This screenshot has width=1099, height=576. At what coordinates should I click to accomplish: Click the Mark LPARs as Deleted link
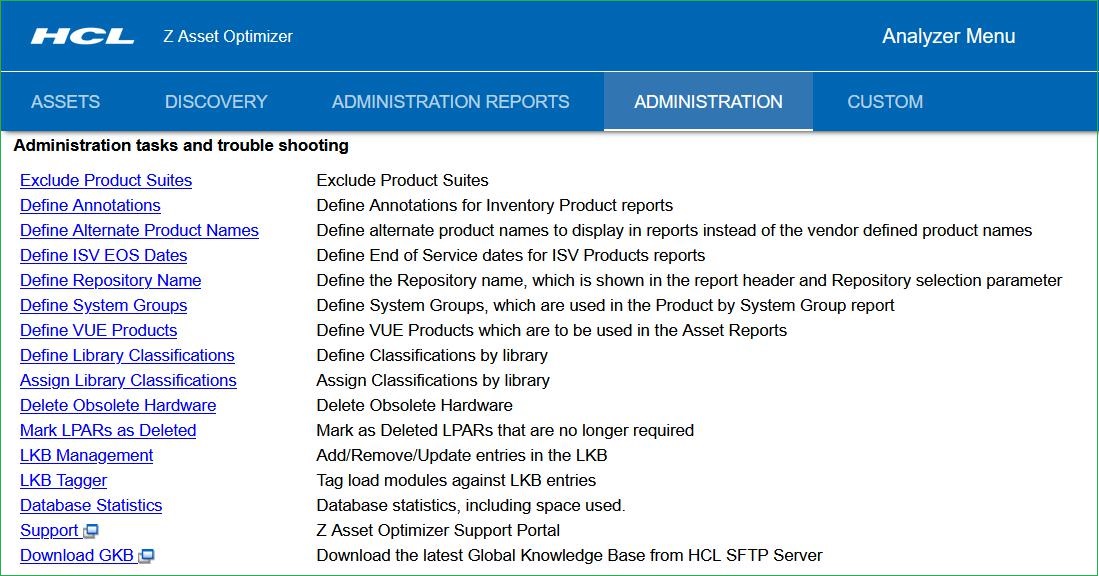click(108, 431)
